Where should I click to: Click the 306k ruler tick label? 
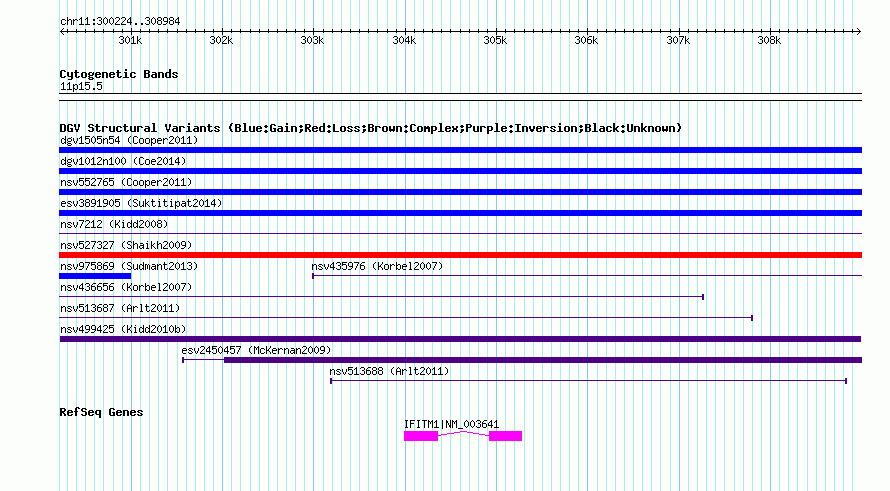[586, 41]
